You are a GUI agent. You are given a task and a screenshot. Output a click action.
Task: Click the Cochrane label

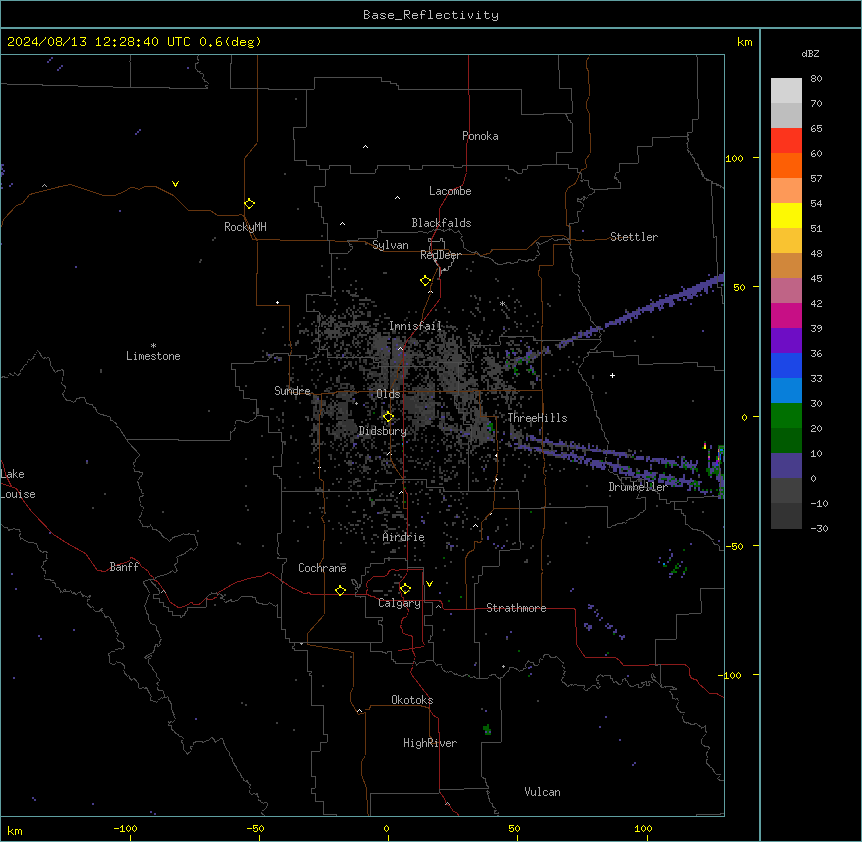[322, 568]
